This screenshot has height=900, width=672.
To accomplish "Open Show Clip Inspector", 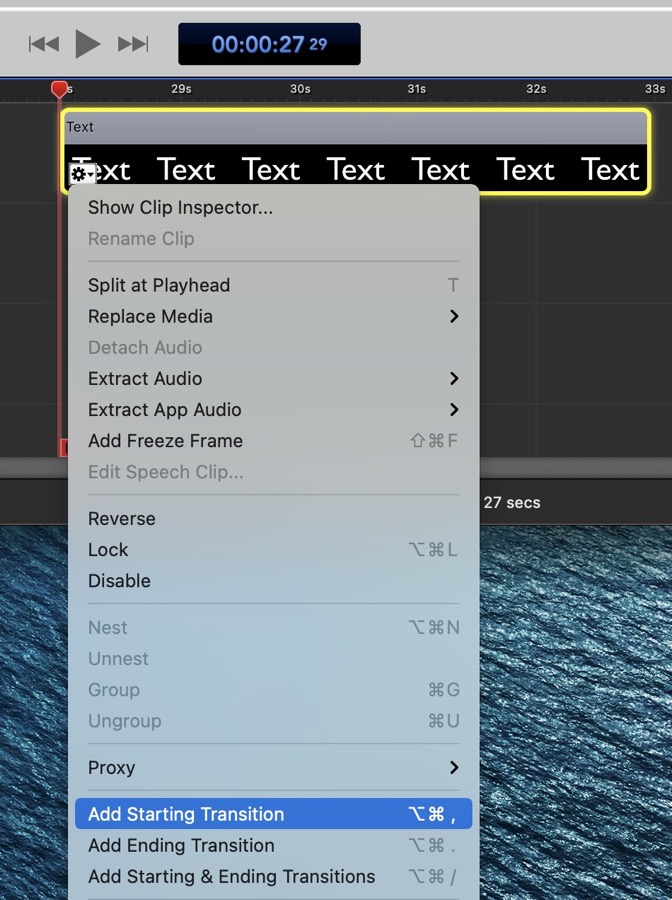I will click(180, 208).
